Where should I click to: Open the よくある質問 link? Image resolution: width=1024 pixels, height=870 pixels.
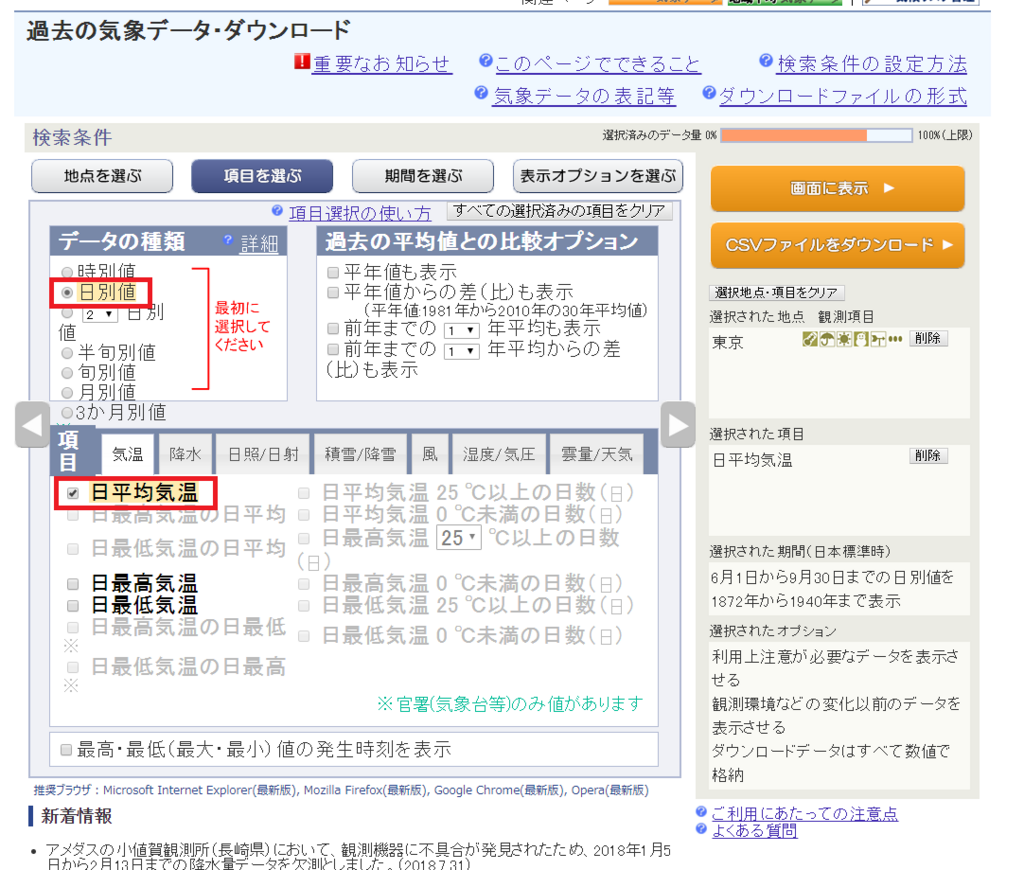(x=754, y=831)
